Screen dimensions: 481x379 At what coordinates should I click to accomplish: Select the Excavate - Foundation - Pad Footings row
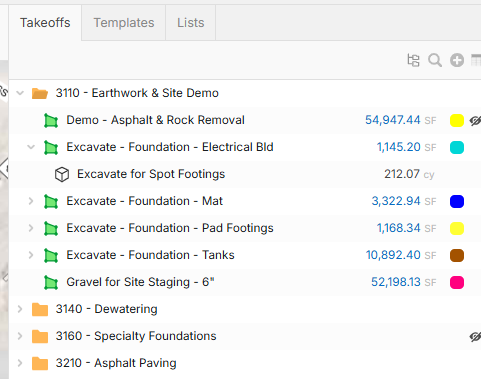(245, 228)
